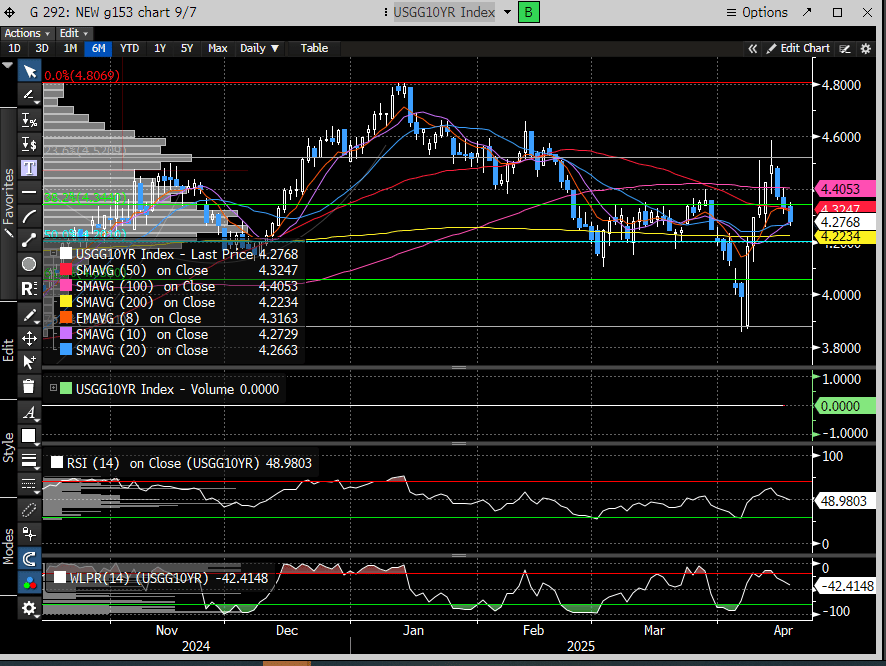Screen dimensions: 886x666
Task: Switch to the YTD time range
Action: click(x=129, y=48)
